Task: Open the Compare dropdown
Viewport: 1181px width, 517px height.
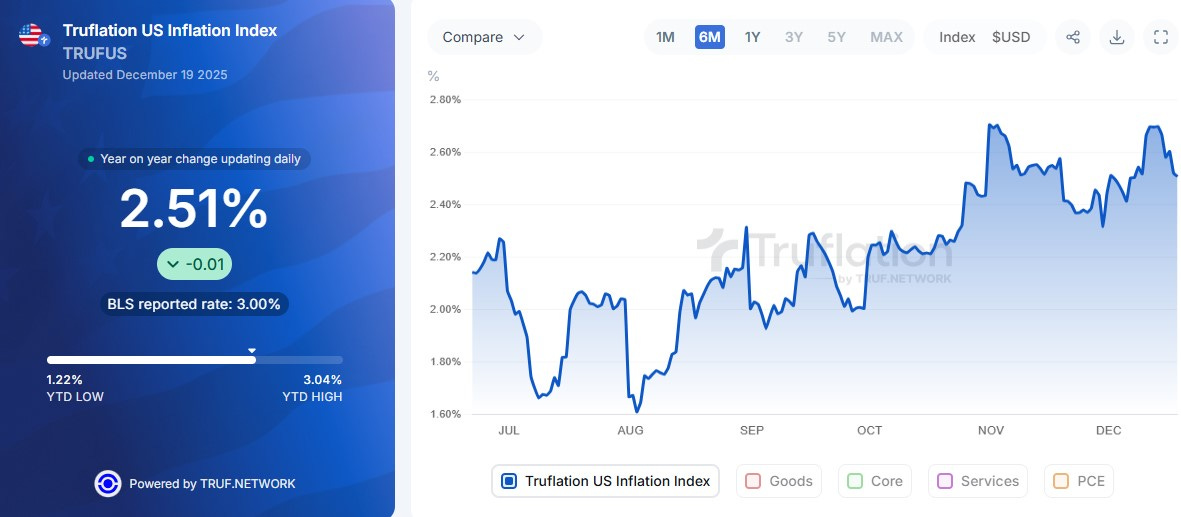Action: click(x=484, y=37)
